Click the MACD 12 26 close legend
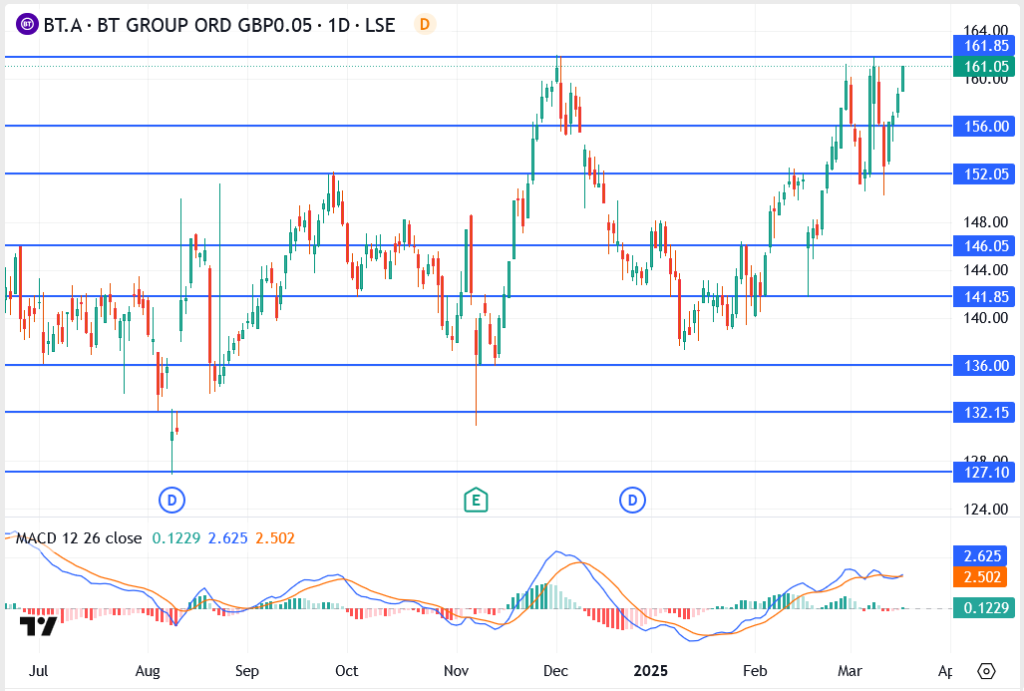The width and height of the screenshot is (1024, 691). 79,538
